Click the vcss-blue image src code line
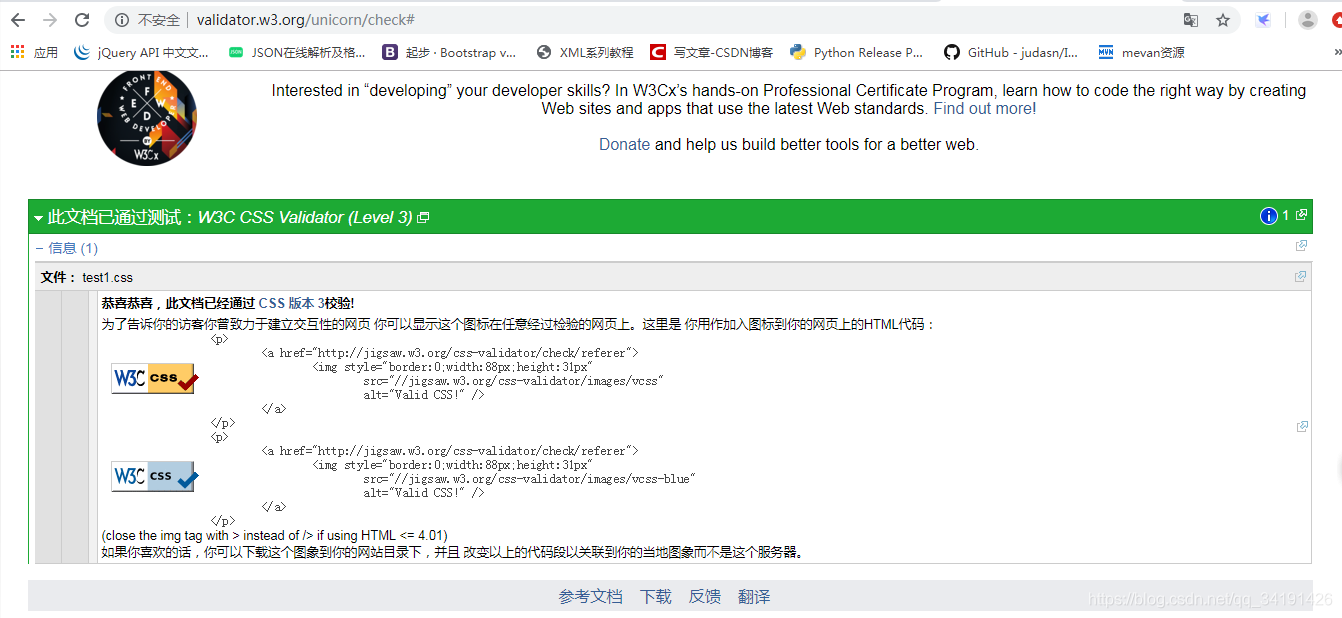 (529, 479)
